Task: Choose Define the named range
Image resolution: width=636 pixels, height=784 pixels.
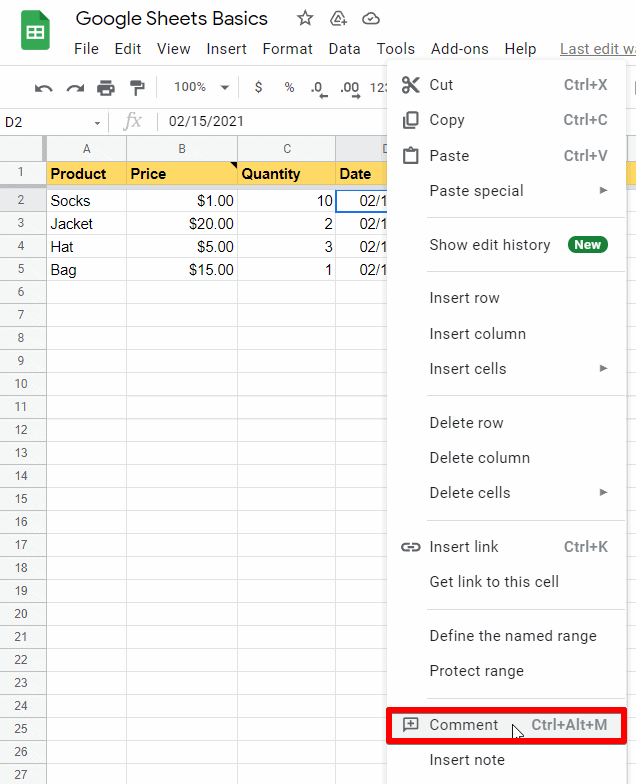Action: click(x=506, y=636)
